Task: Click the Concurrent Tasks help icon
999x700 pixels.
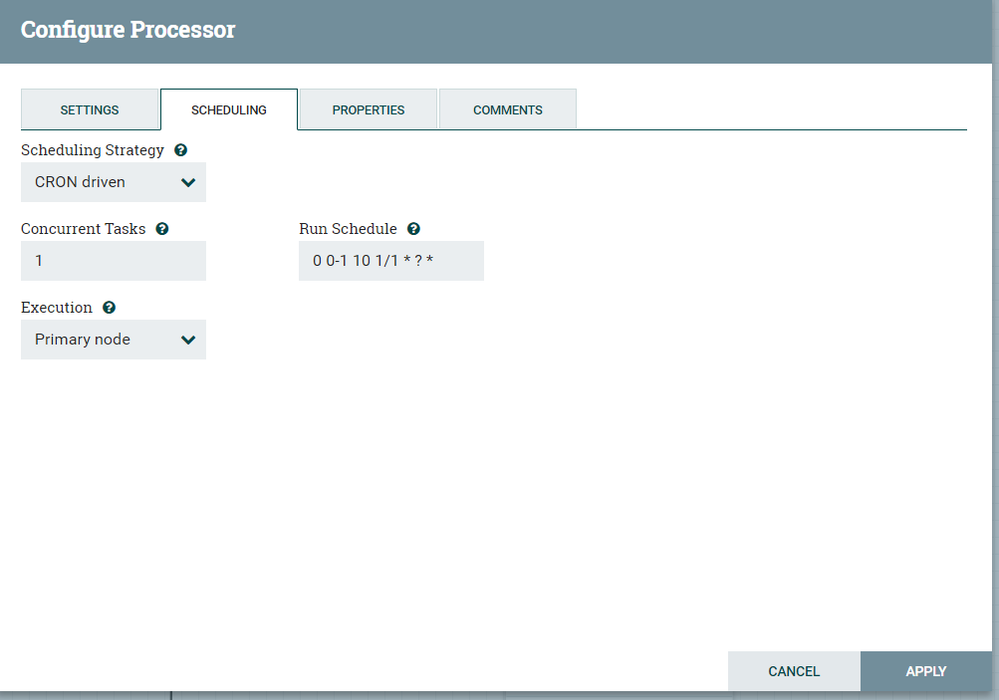Action: (x=162, y=228)
